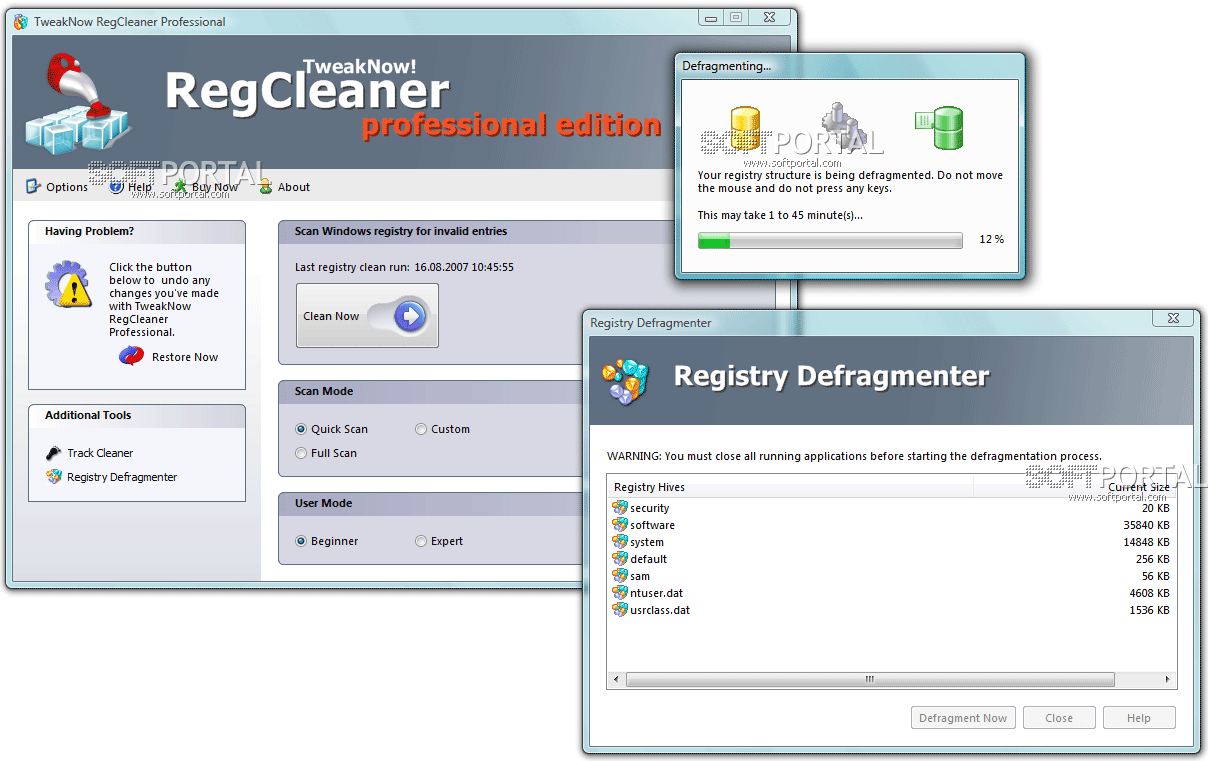Click the yellow database icon in Defragmenting dialog
The height and width of the screenshot is (761, 1208).
tap(744, 126)
